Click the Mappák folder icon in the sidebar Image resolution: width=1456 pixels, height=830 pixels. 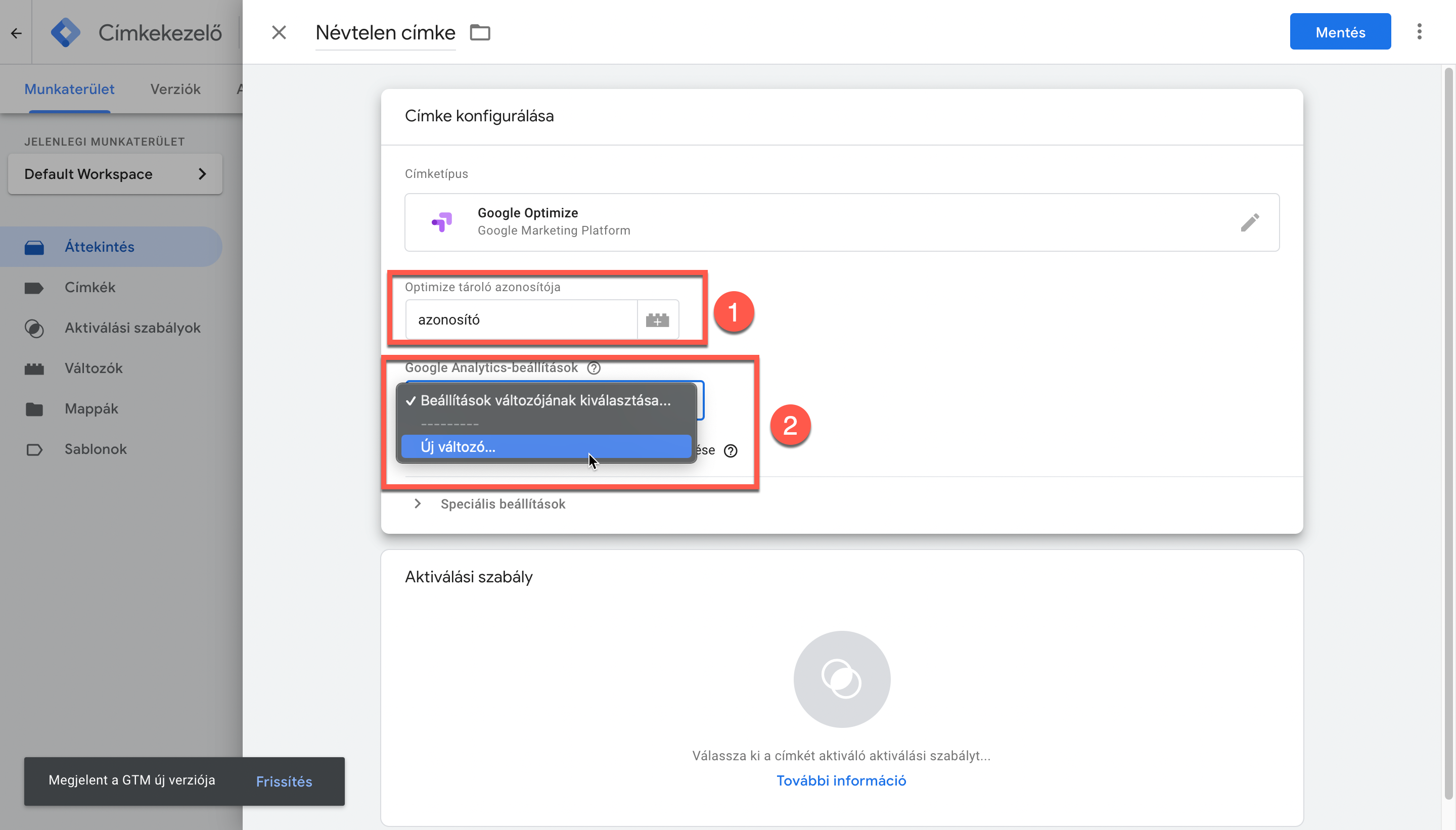[34, 409]
